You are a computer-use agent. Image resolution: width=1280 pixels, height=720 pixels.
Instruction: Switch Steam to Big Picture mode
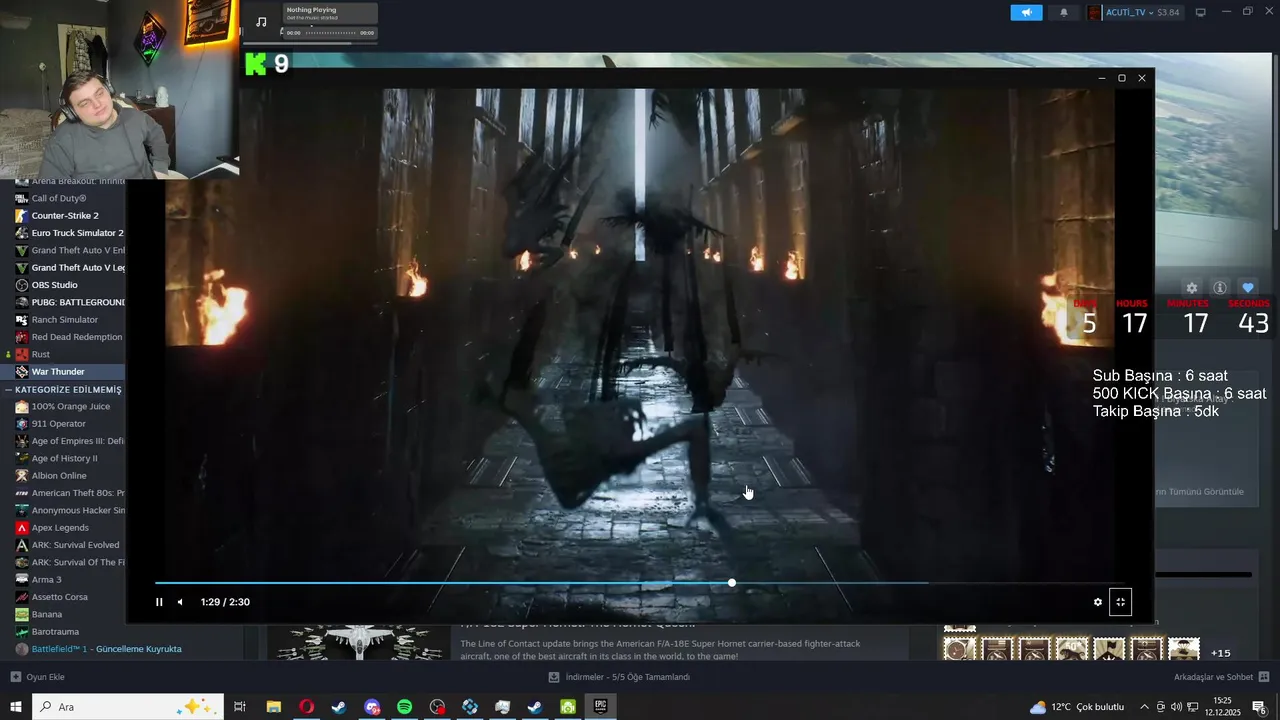pos(1201,12)
